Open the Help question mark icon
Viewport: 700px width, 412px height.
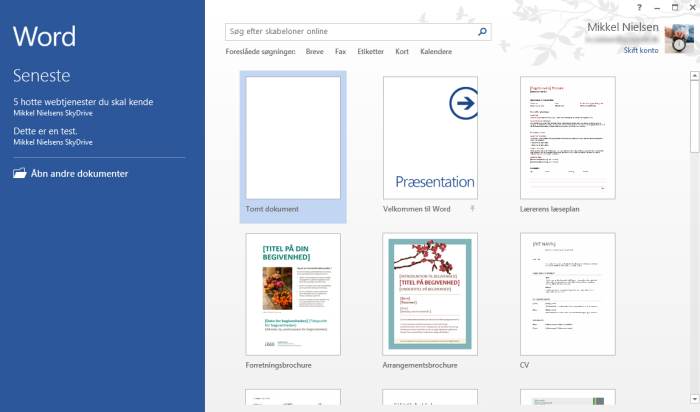[x=639, y=7]
